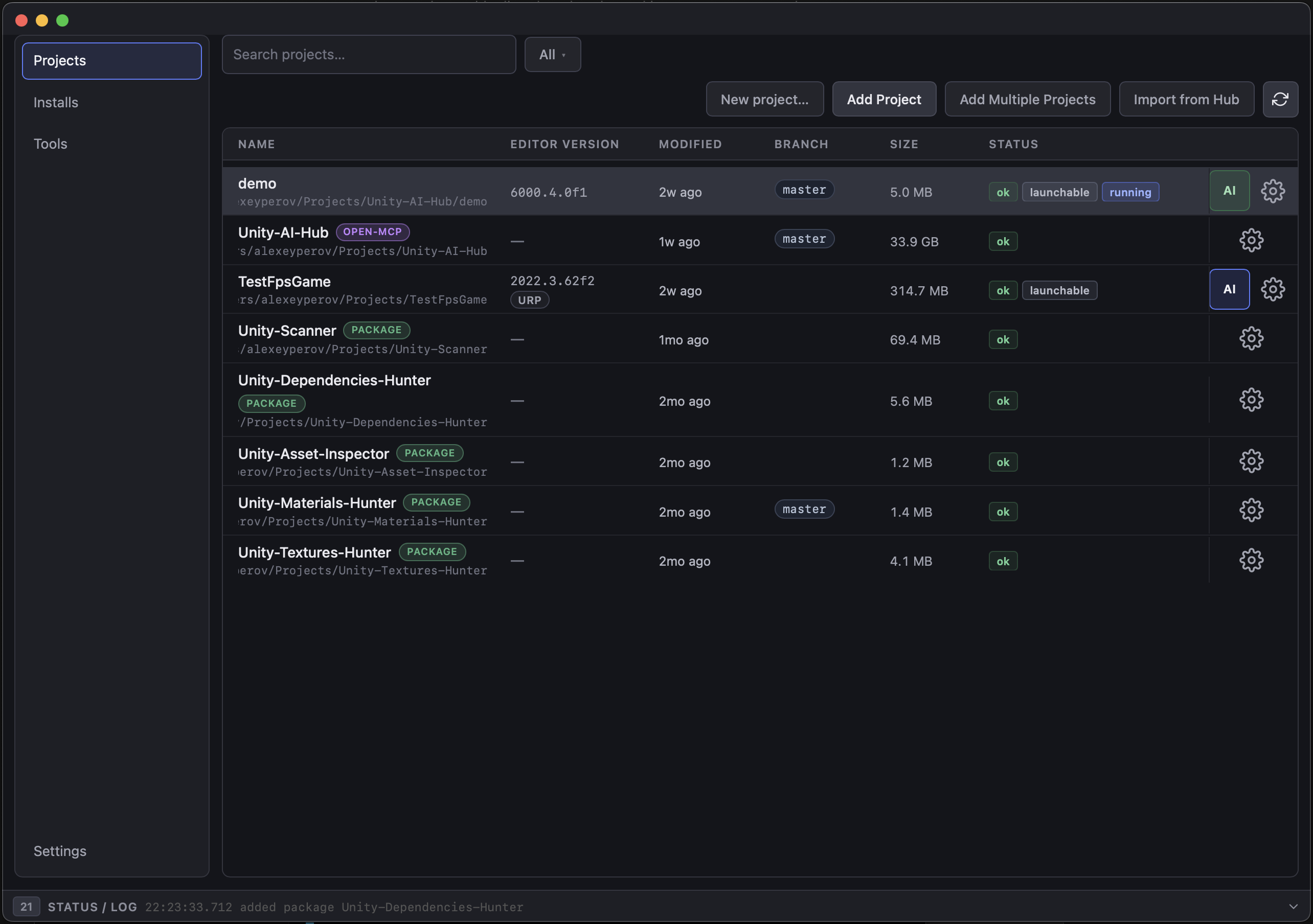Select the Projects sidebar tab
1313x924 pixels.
tap(111, 61)
